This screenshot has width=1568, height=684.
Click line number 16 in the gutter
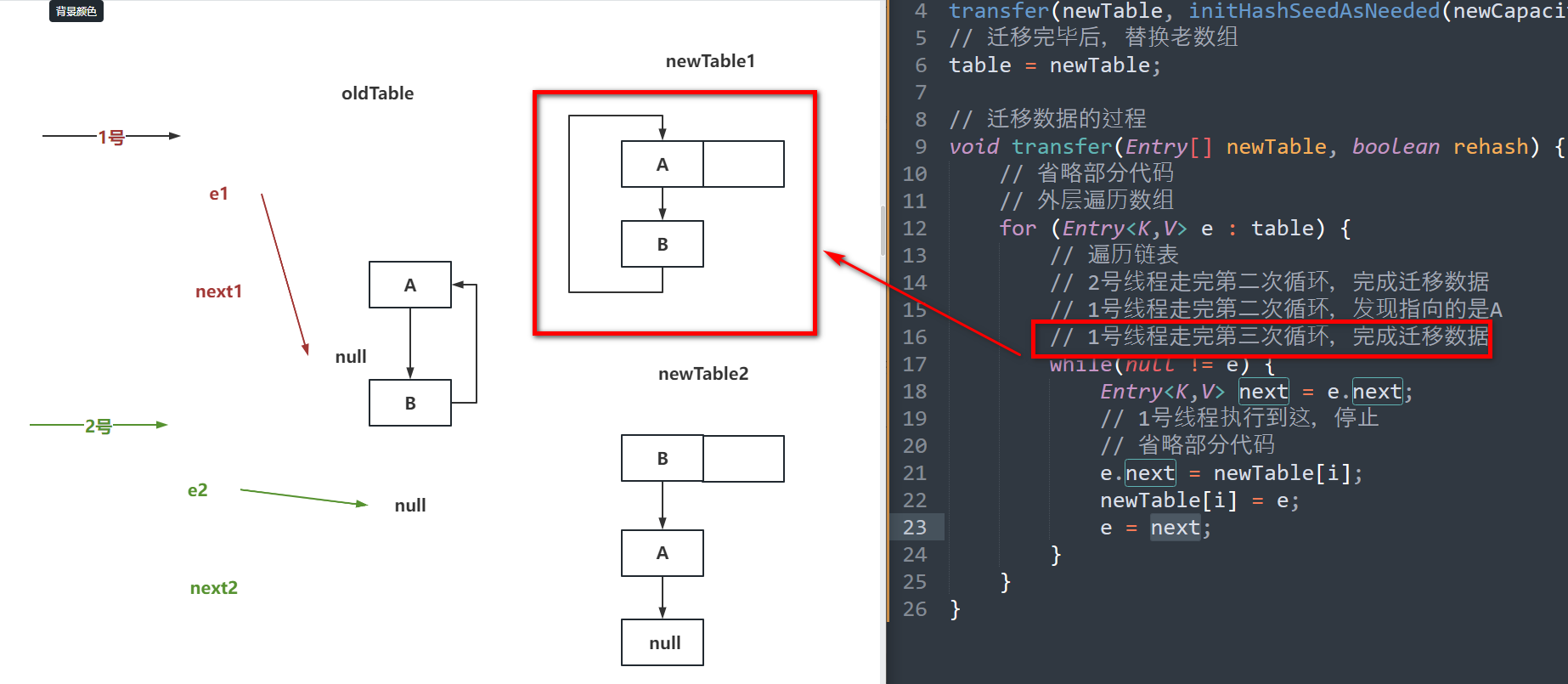pyautogui.click(x=915, y=337)
